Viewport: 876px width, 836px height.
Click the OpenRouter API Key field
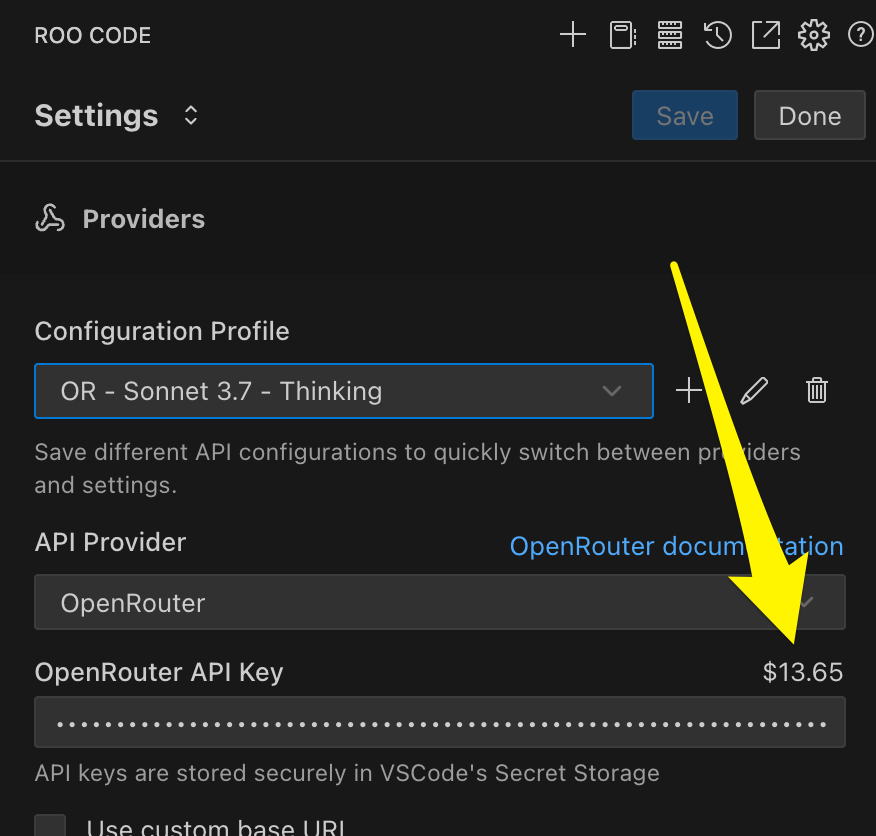click(x=440, y=722)
